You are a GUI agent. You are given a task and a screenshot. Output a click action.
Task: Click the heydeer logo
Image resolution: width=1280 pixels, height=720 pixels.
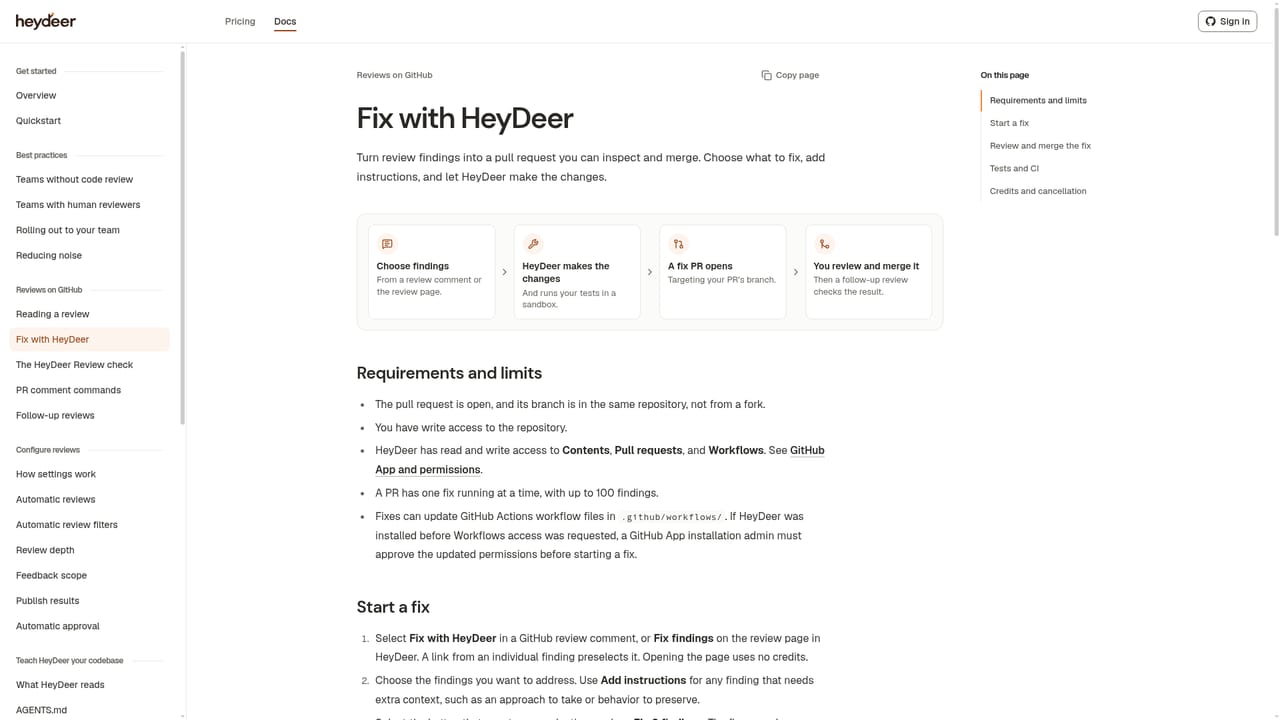tap(46, 21)
